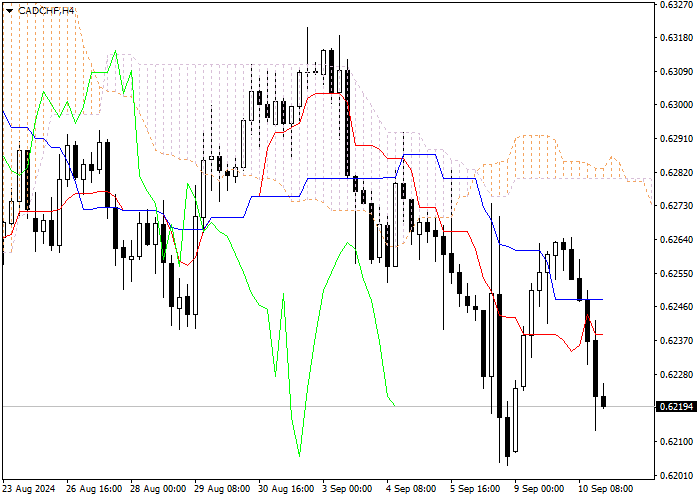The height and width of the screenshot is (500, 700).
Task: Click price scale value 0.62280
Action: click(676, 374)
